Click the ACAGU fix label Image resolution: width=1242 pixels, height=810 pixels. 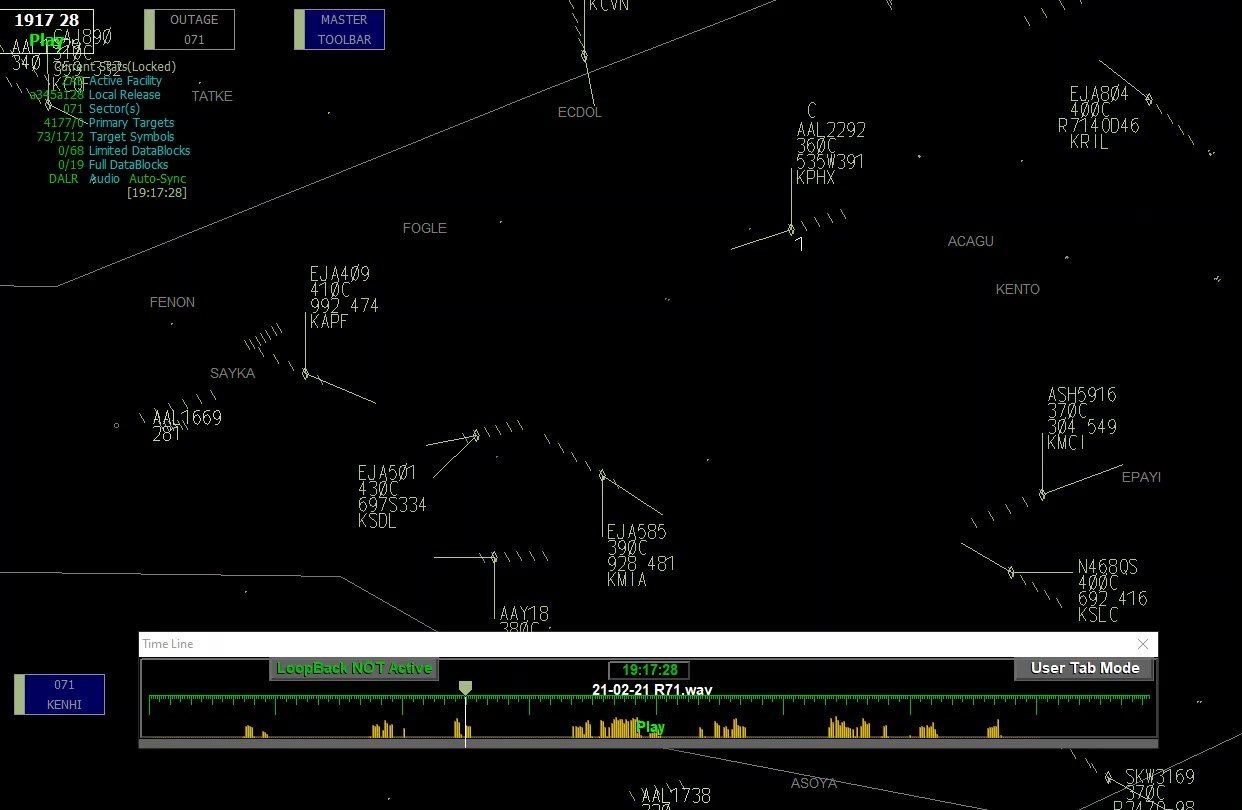[x=971, y=241]
